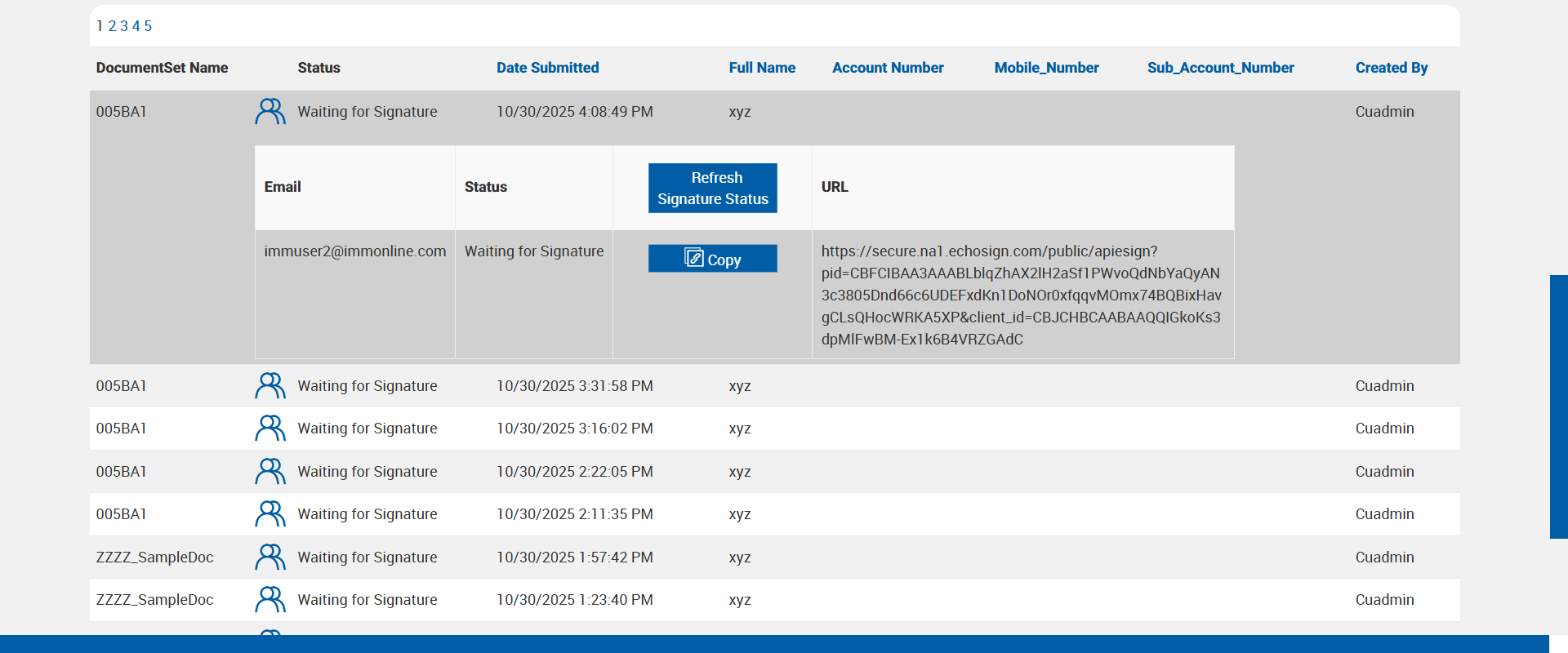The height and width of the screenshot is (653, 1568).
Task: Go to page 2
Action: click(113, 26)
